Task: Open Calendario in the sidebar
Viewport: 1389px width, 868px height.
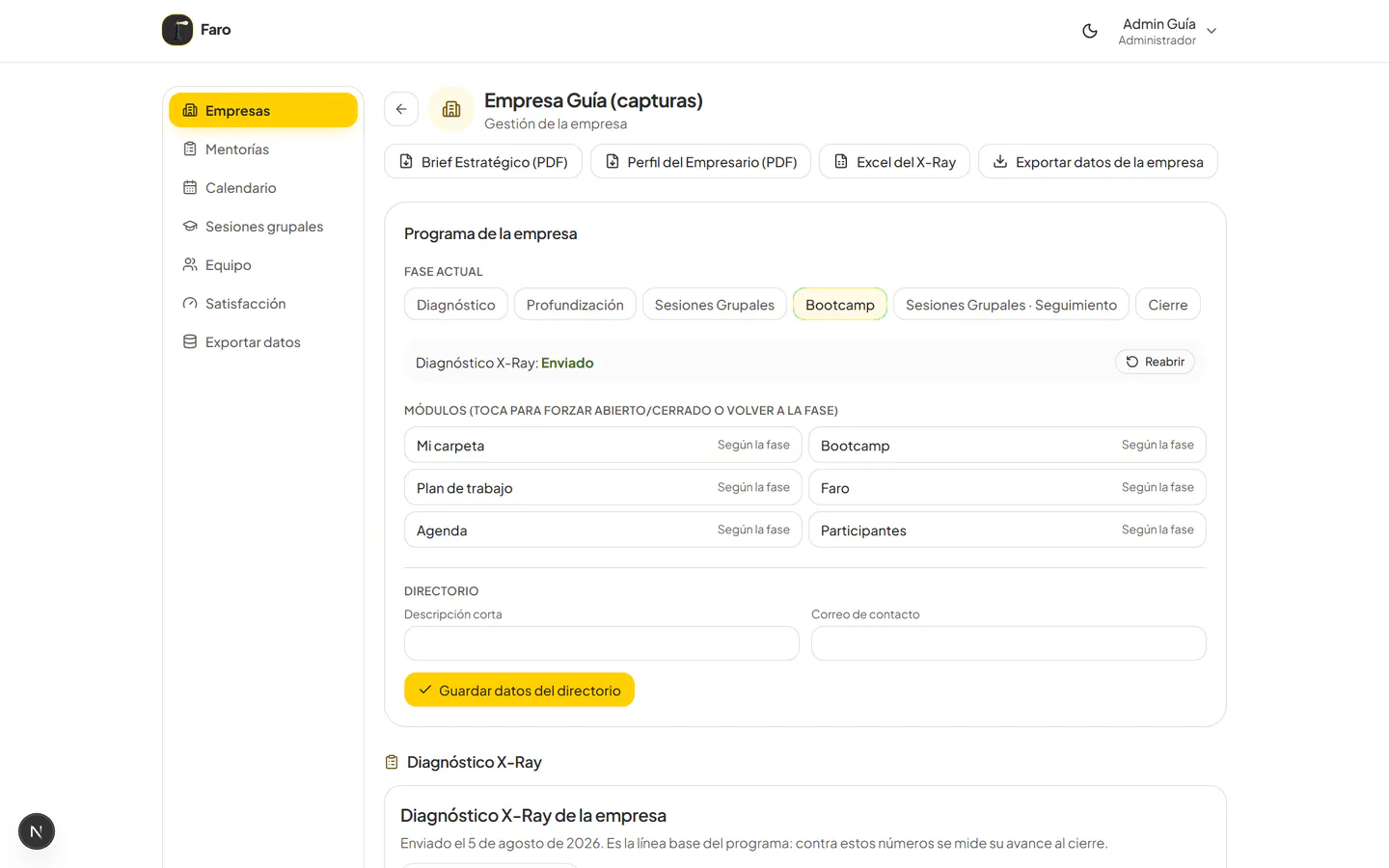Action: [263, 188]
